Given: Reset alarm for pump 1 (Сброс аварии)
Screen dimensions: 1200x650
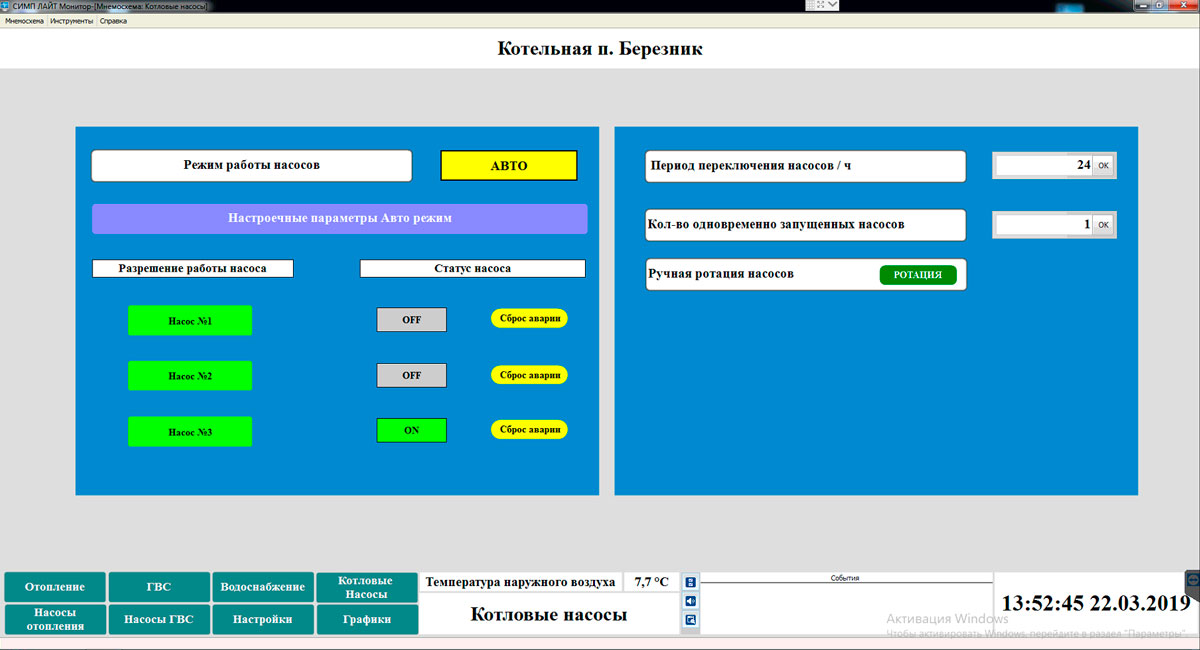Looking at the screenshot, I should click(x=529, y=319).
